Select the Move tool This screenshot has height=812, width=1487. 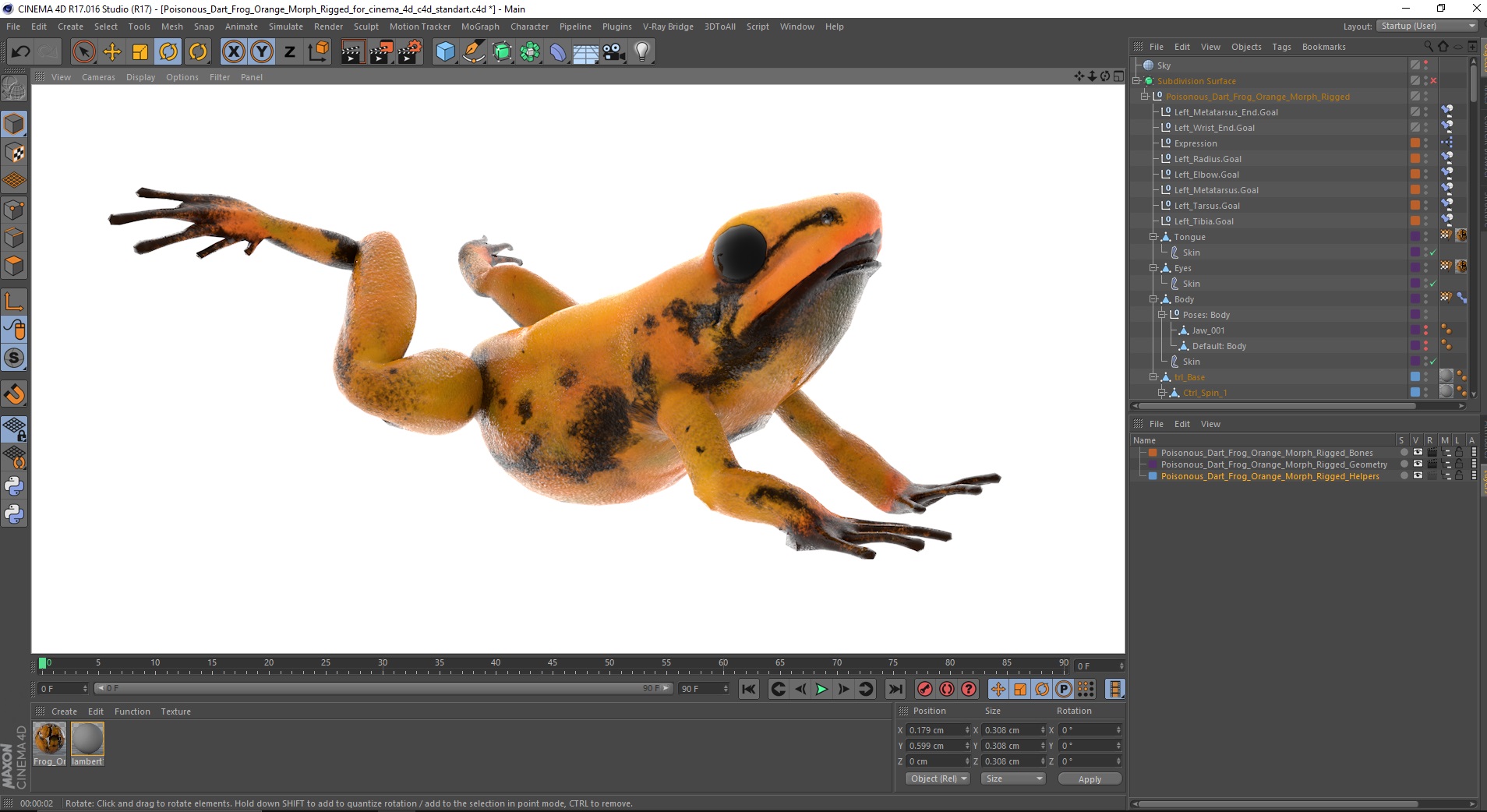(x=112, y=52)
